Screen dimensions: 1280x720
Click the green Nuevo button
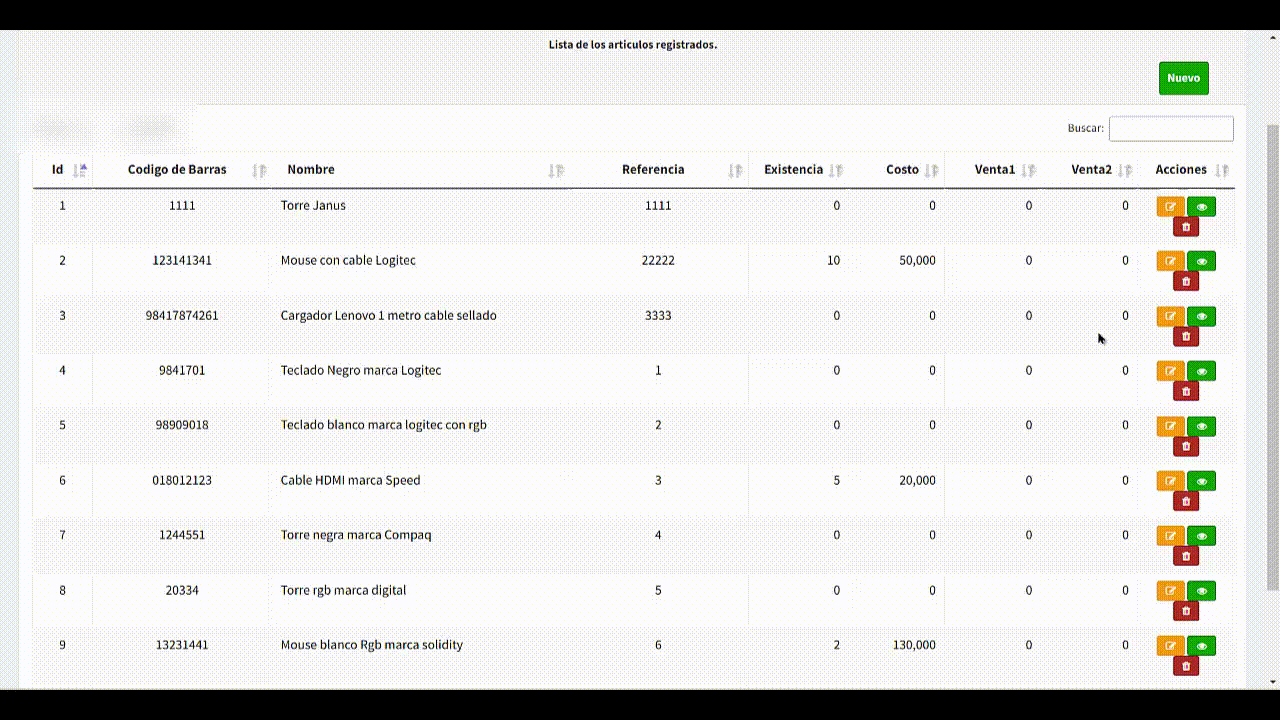[1183, 78]
